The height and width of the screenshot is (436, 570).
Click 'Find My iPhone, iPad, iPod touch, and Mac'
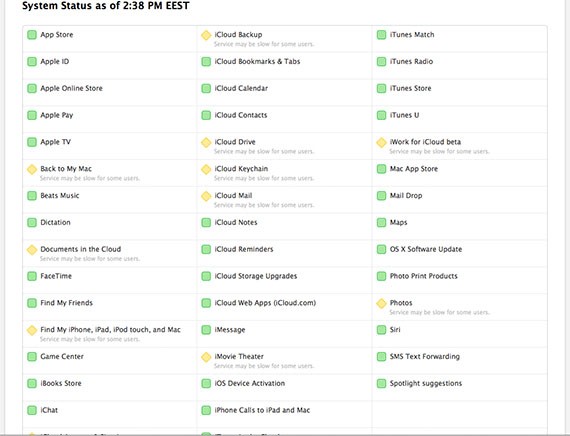(x=111, y=329)
